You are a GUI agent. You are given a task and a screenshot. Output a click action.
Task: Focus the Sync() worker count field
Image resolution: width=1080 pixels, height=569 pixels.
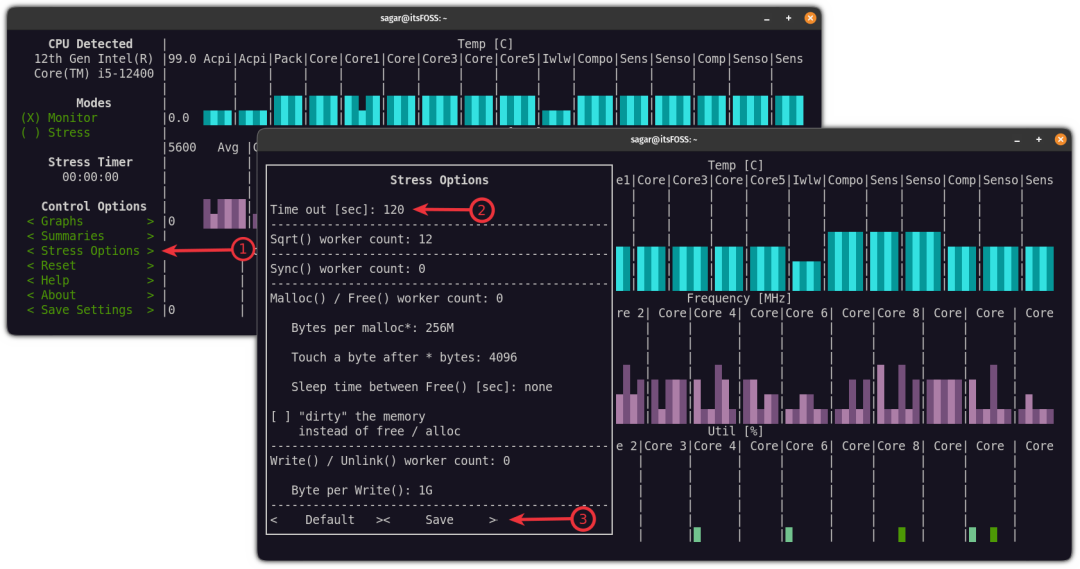tap(419, 269)
